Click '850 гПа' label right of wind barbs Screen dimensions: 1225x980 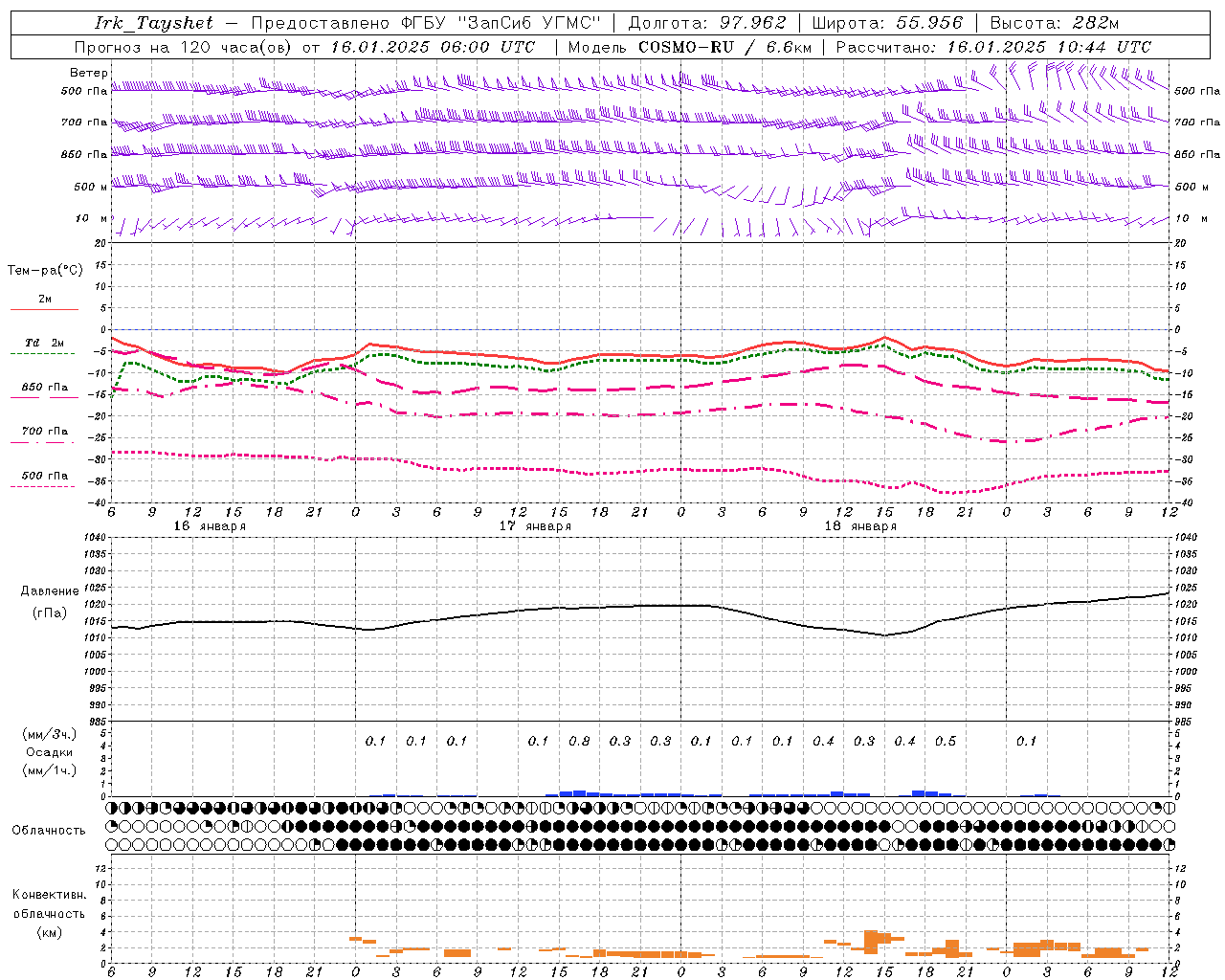[1197, 154]
